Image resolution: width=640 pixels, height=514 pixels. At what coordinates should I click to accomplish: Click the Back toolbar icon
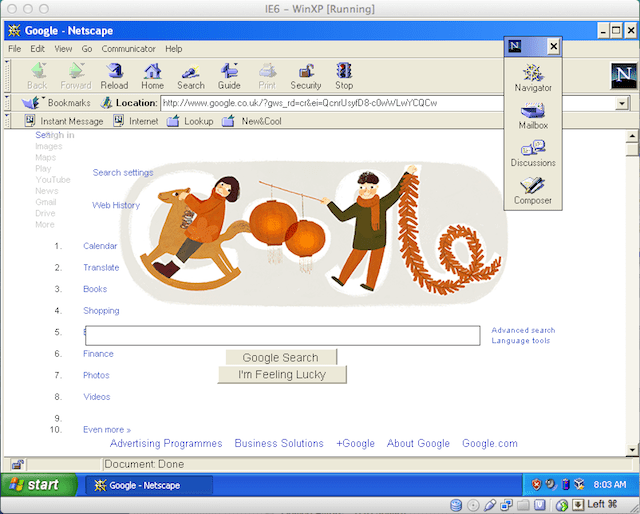pos(37,76)
